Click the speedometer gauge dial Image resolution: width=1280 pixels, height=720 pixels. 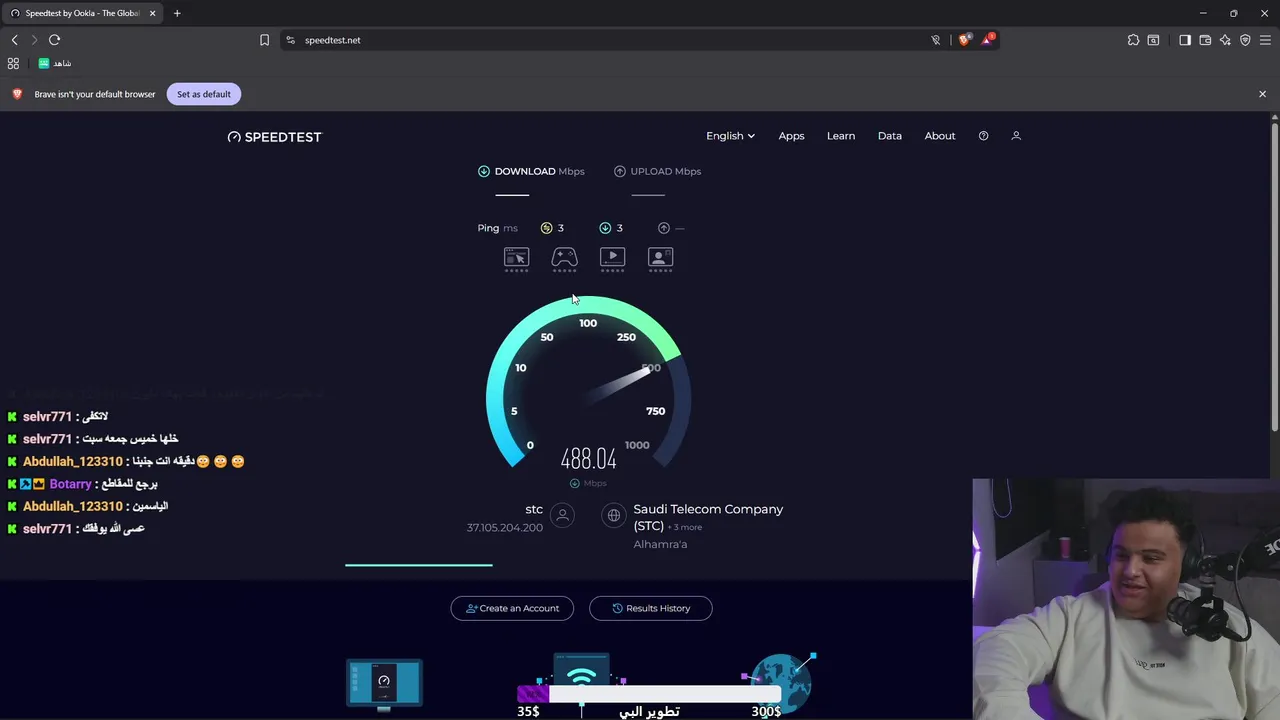tap(588, 380)
